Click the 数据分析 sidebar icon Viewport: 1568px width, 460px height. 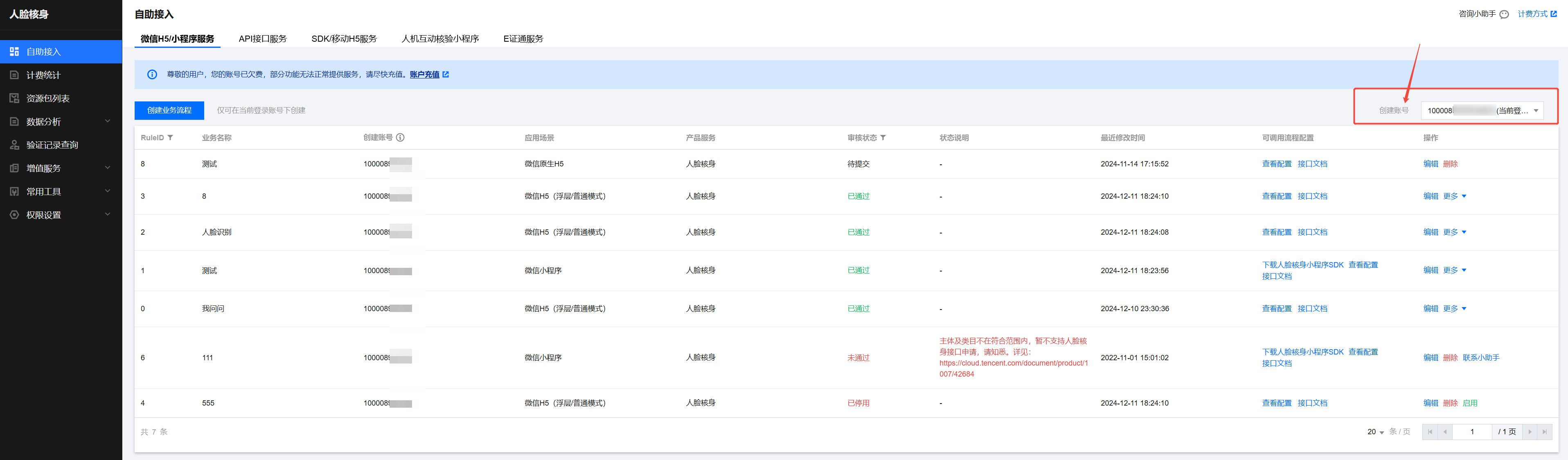pyautogui.click(x=15, y=122)
